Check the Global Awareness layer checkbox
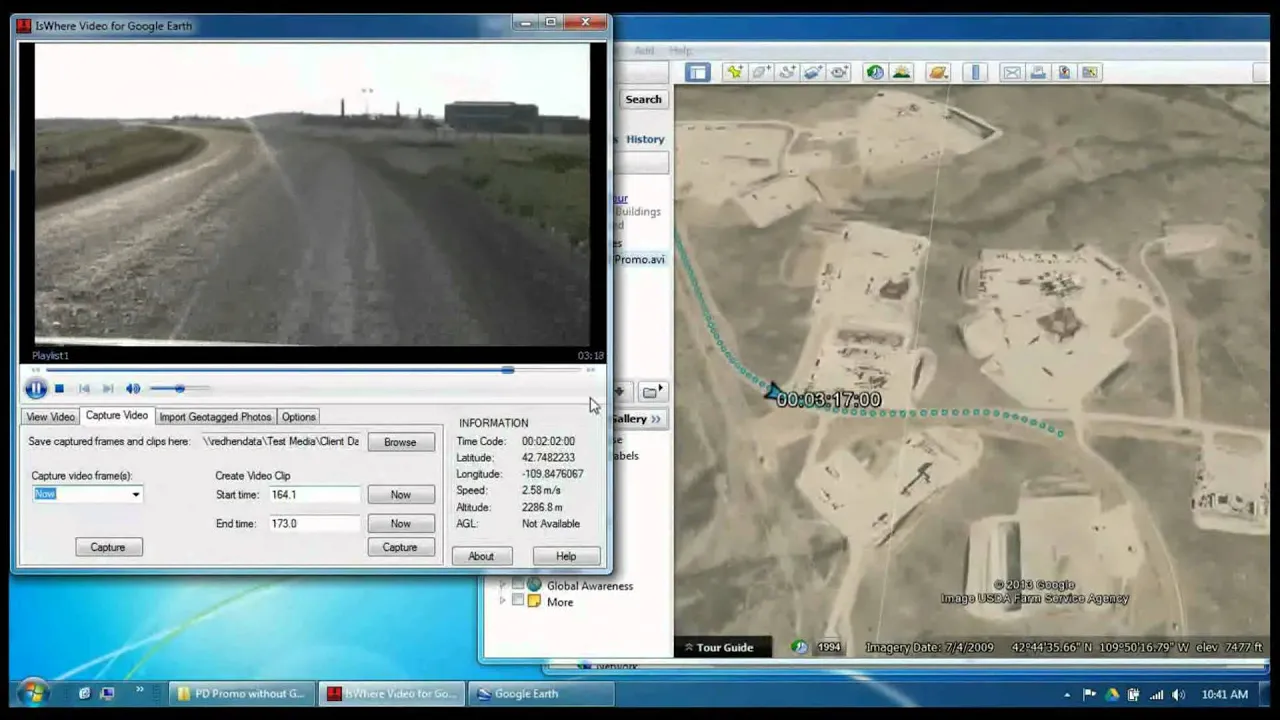Viewport: 1280px width, 720px height. pyautogui.click(x=518, y=585)
